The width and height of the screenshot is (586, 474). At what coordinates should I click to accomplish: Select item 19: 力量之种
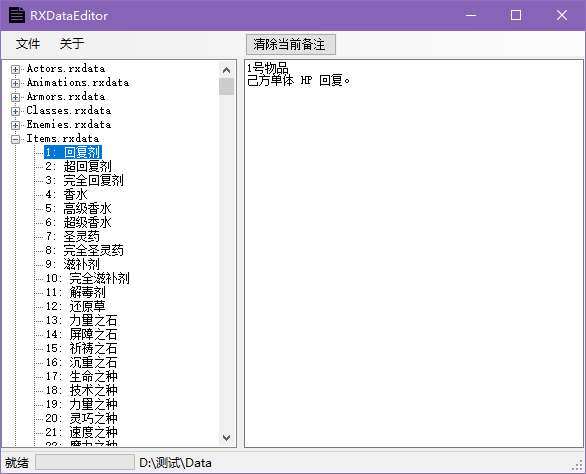pos(81,404)
